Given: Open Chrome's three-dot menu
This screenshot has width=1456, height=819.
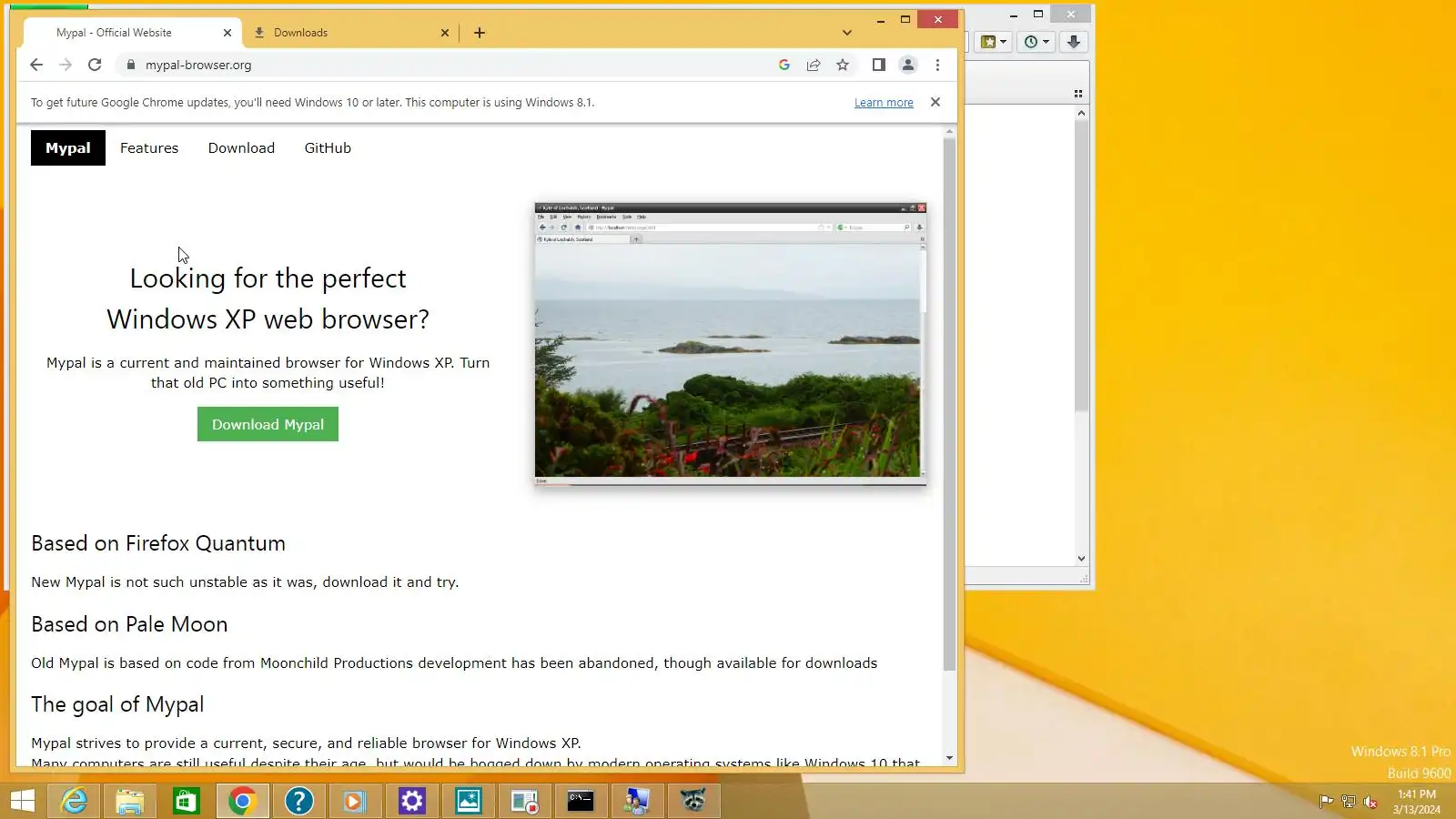Looking at the screenshot, I should pyautogui.click(x=937, y=65).
